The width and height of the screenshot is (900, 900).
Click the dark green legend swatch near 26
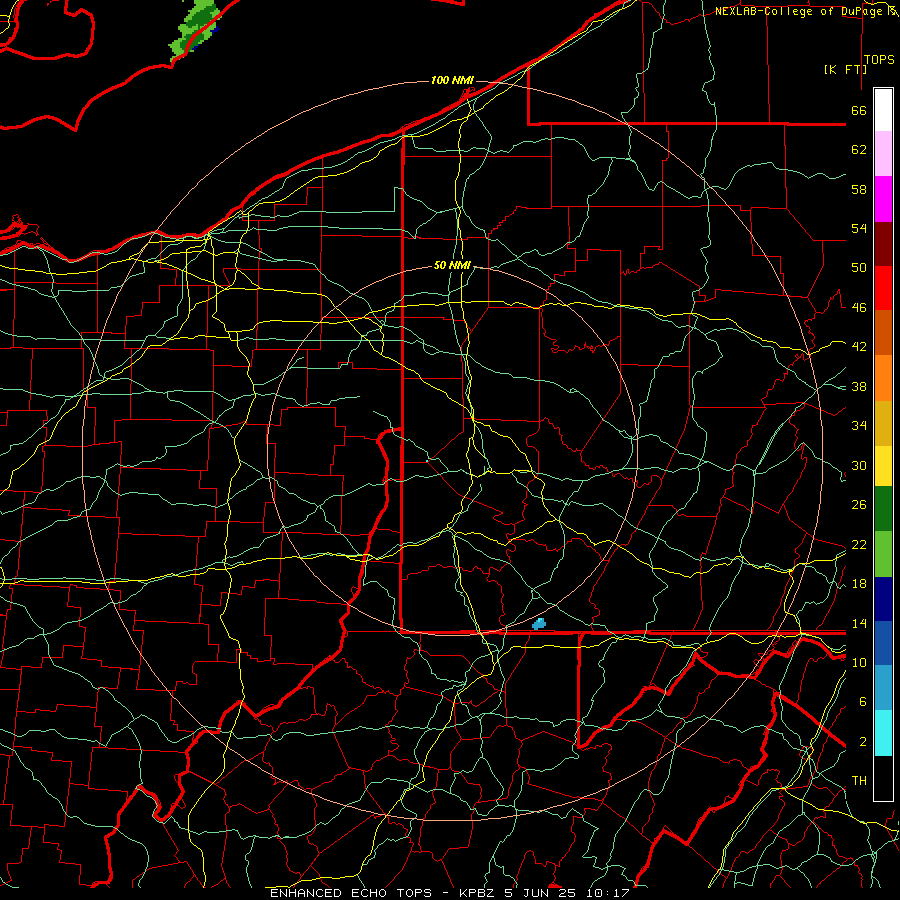(x=883, y=509)
